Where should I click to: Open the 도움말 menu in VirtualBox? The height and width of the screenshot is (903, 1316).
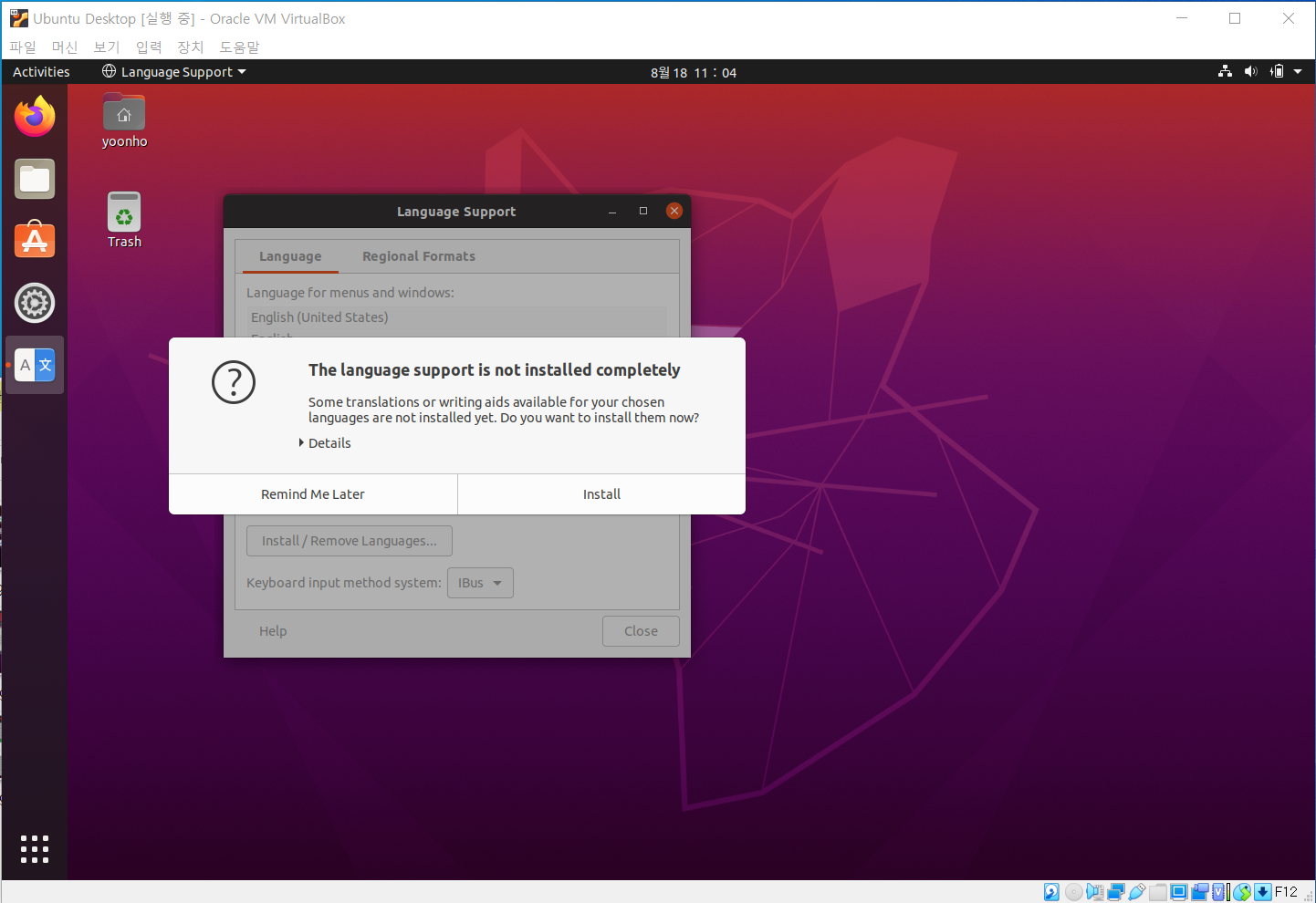(239, 47)
